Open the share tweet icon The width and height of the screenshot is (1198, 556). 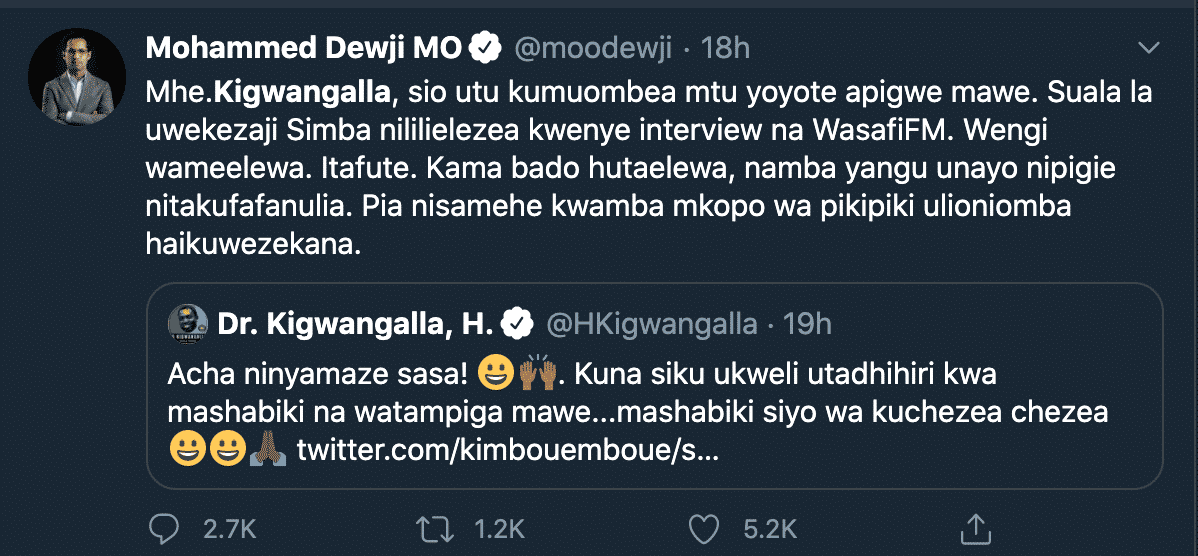click(x=974, y=527)
